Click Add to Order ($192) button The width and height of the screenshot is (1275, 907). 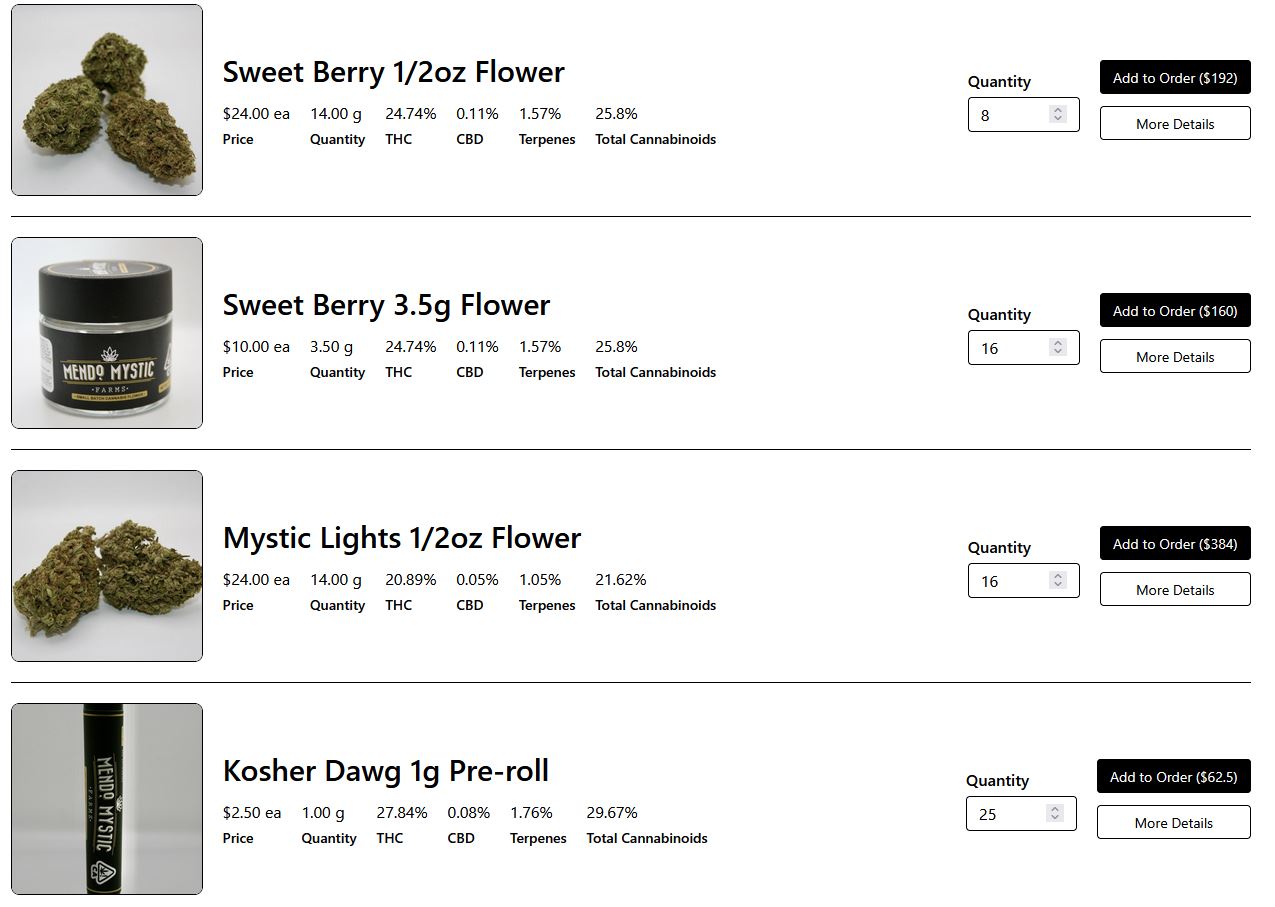[1174, 78]
